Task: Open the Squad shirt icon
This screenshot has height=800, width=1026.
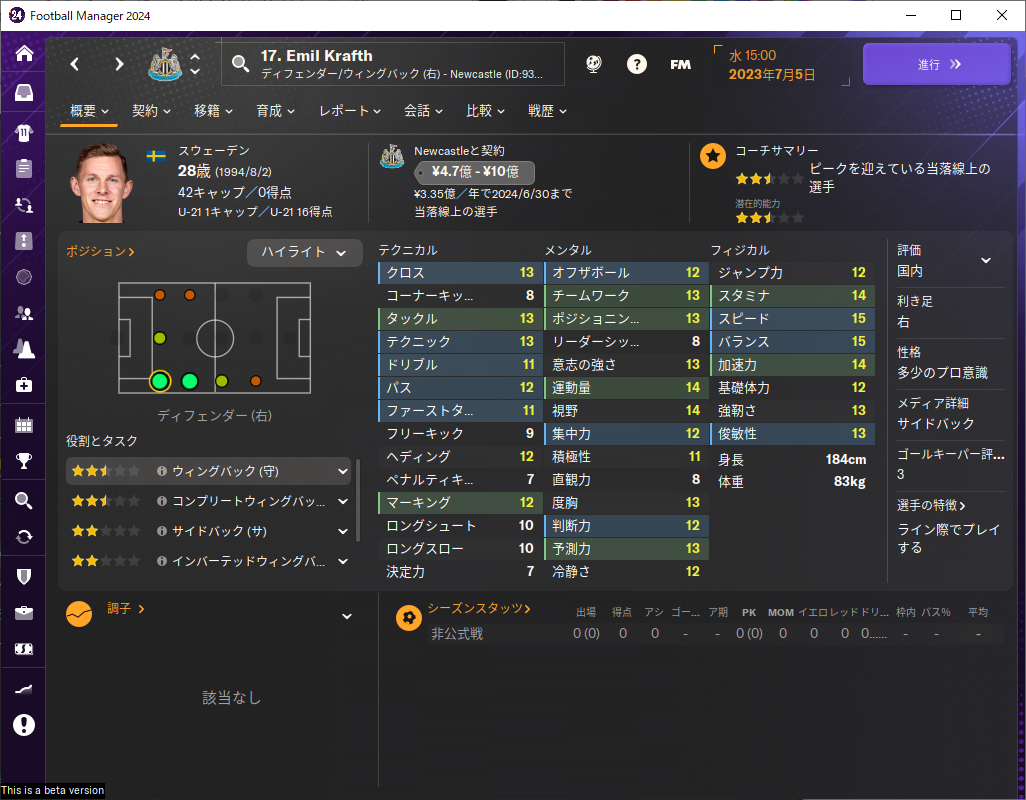Action: [24, 133]
